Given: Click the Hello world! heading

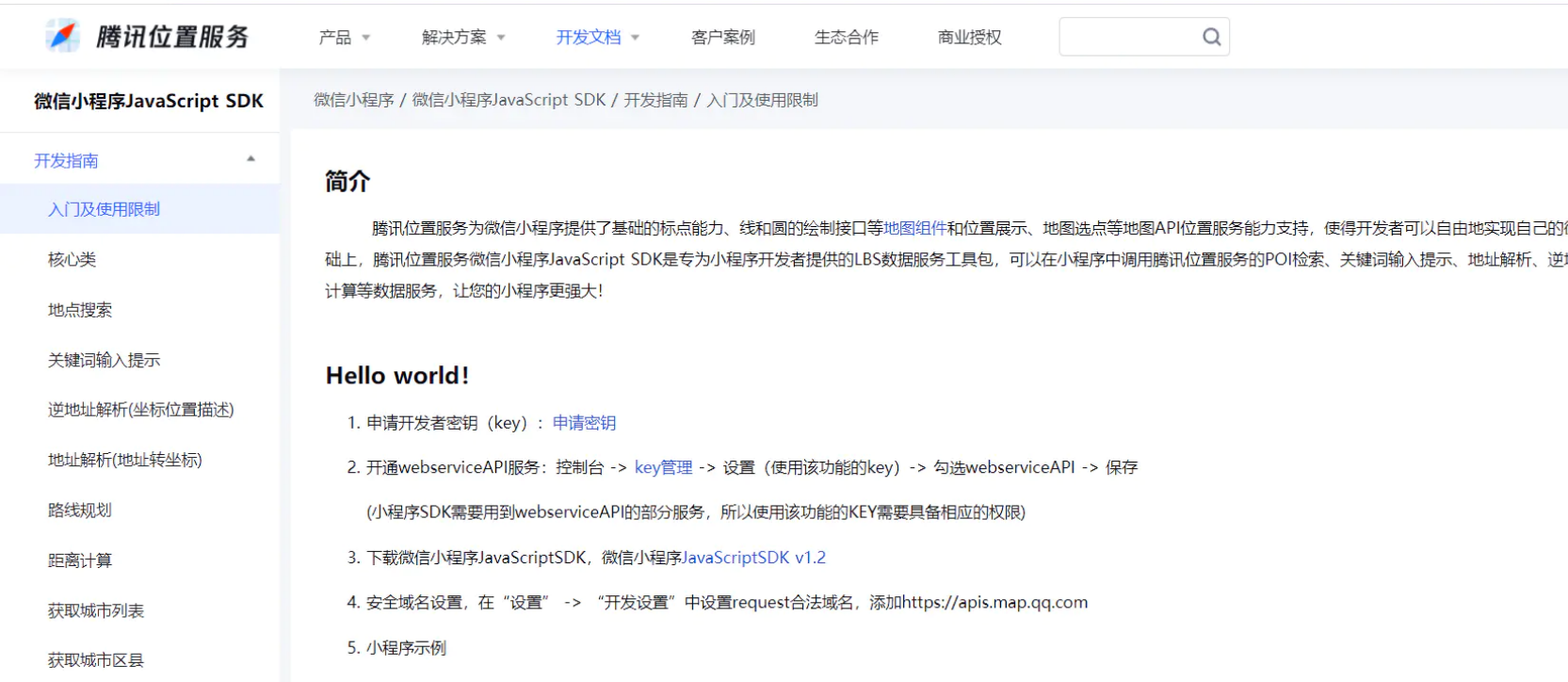Looking at the screenshot, I should [x=397, y=376].
